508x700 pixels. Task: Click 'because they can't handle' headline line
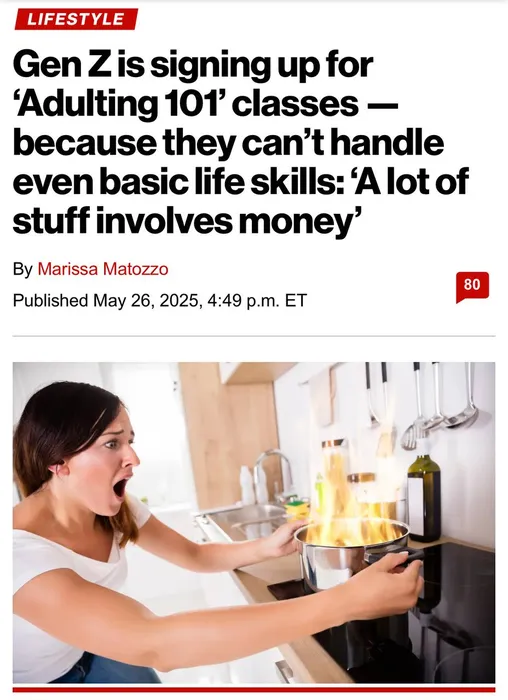(229, 142)
